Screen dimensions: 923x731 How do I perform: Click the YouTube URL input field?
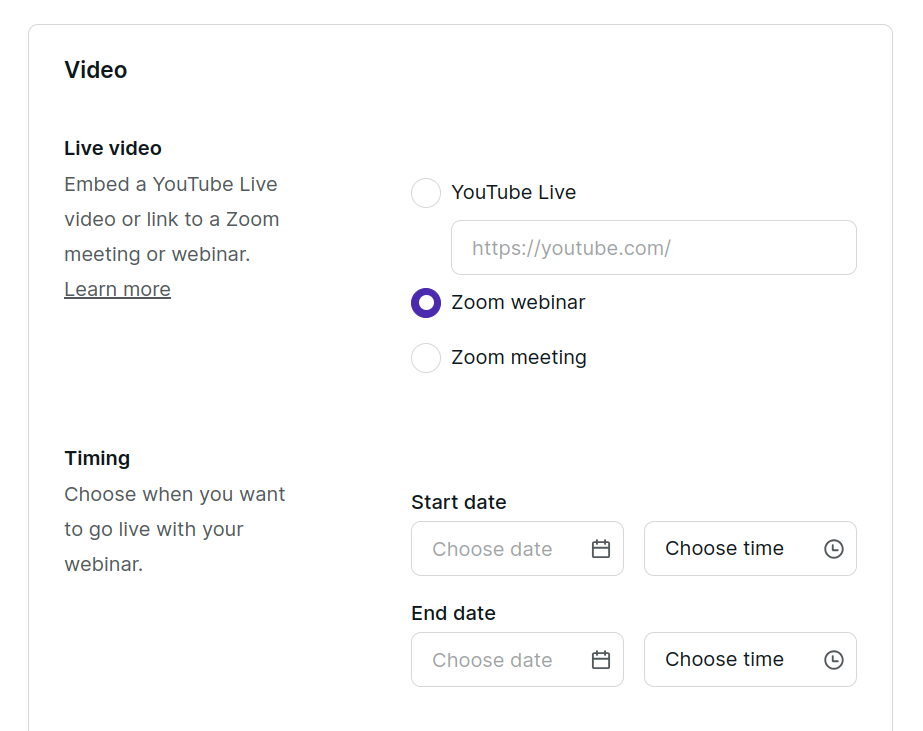(653, 248)
